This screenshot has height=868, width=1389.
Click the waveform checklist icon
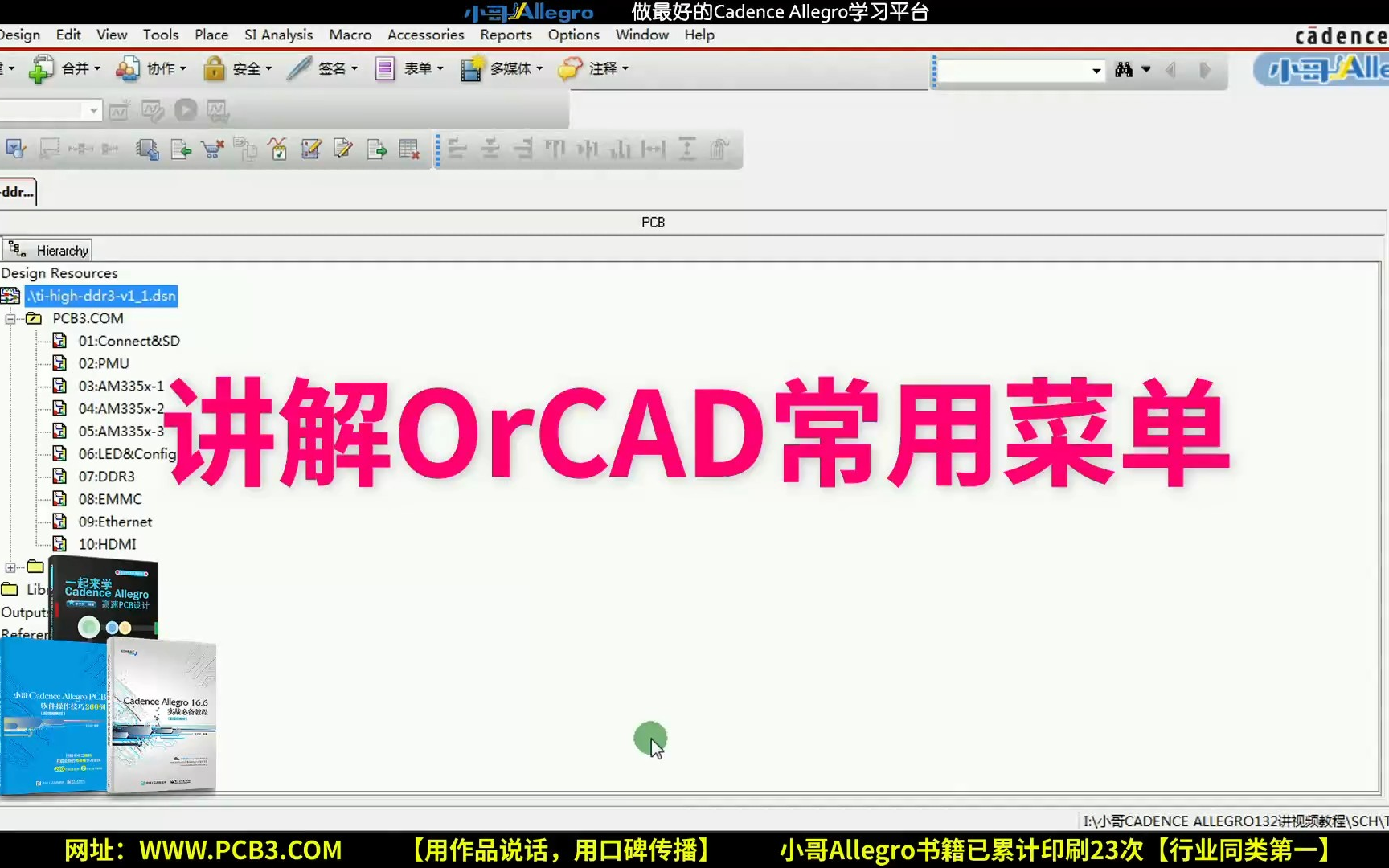tap(278, 149)
